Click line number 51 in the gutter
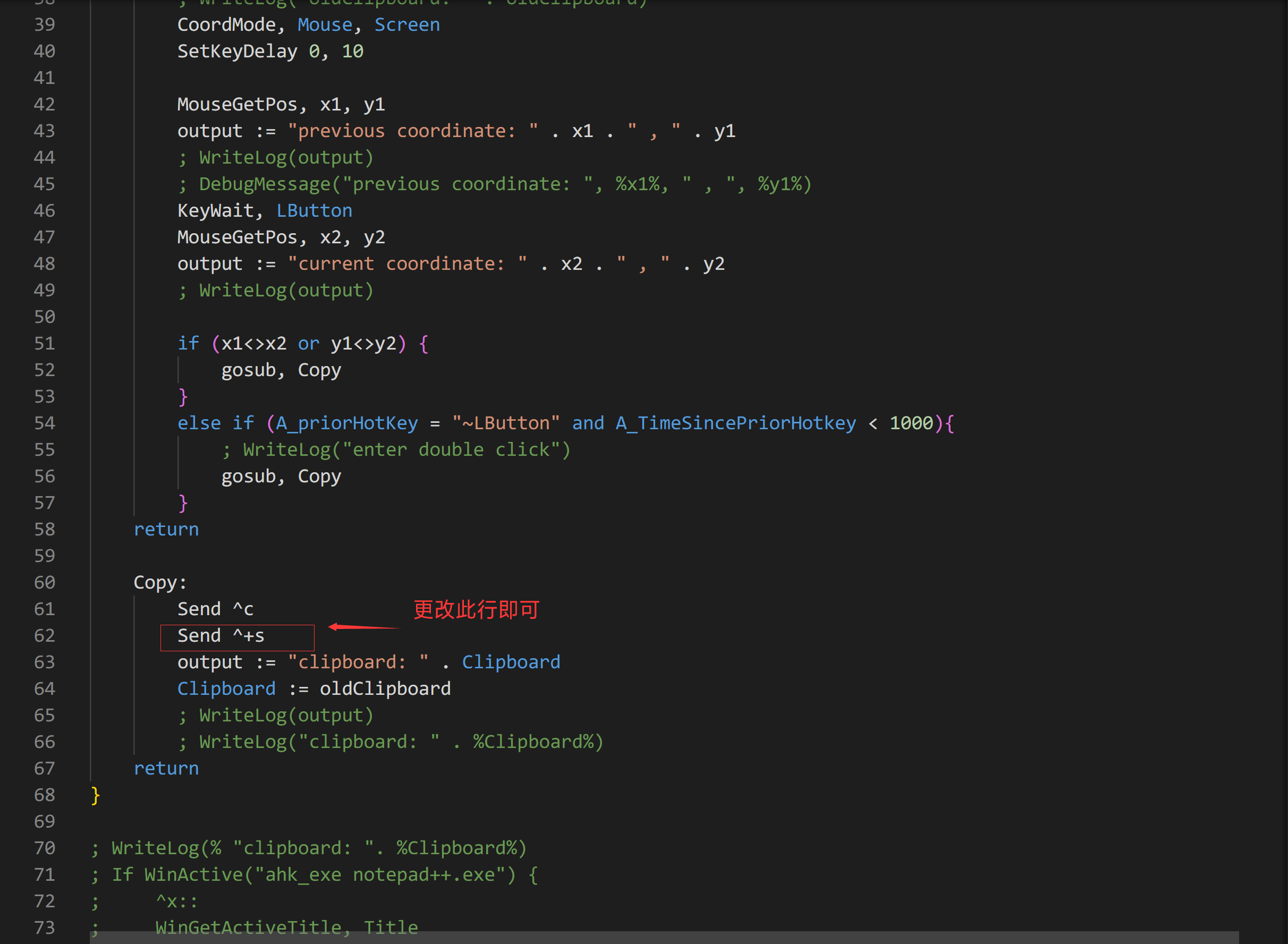This screenshot has width=1288, height=944. coord(45,343)
